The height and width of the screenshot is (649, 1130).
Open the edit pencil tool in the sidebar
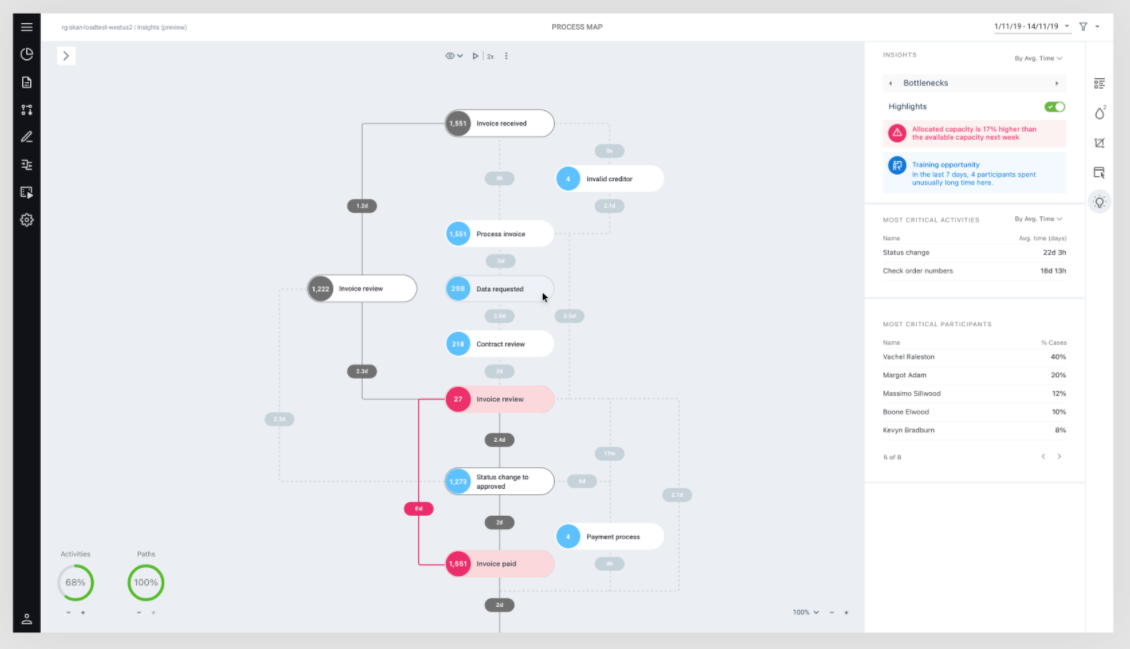coord(26,136)
